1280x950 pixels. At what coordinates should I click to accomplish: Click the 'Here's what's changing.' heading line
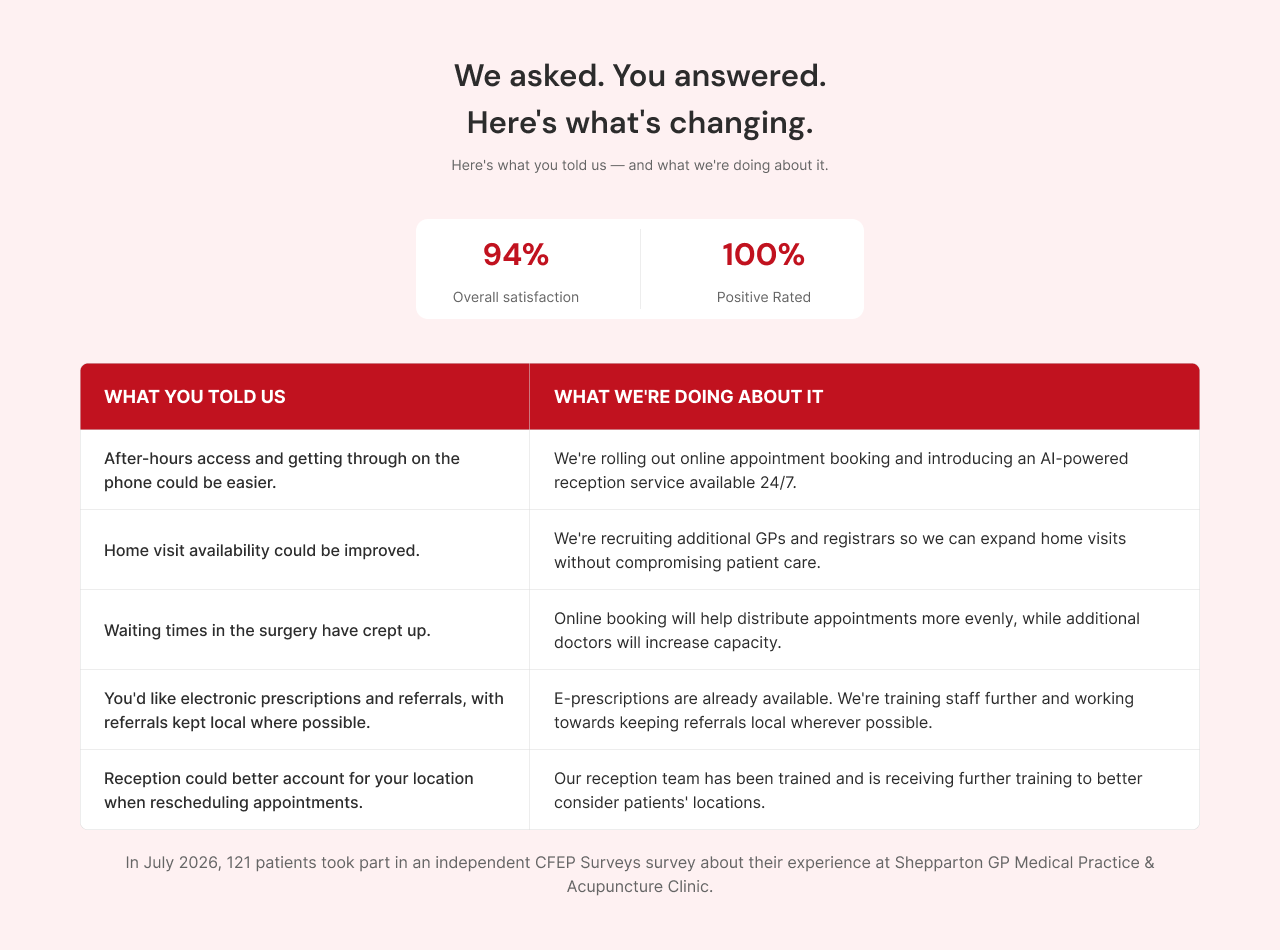[640, 123]
